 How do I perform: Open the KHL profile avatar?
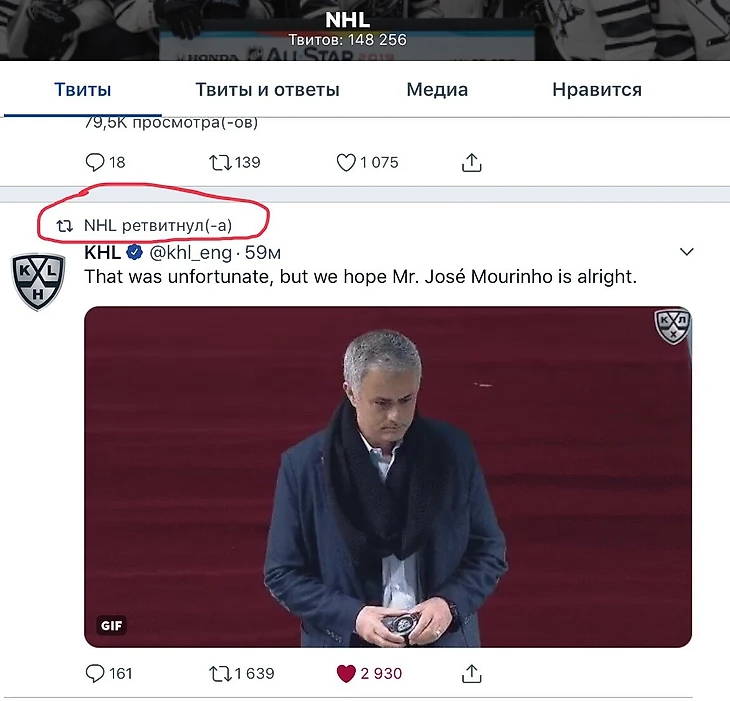coord(38,281)
